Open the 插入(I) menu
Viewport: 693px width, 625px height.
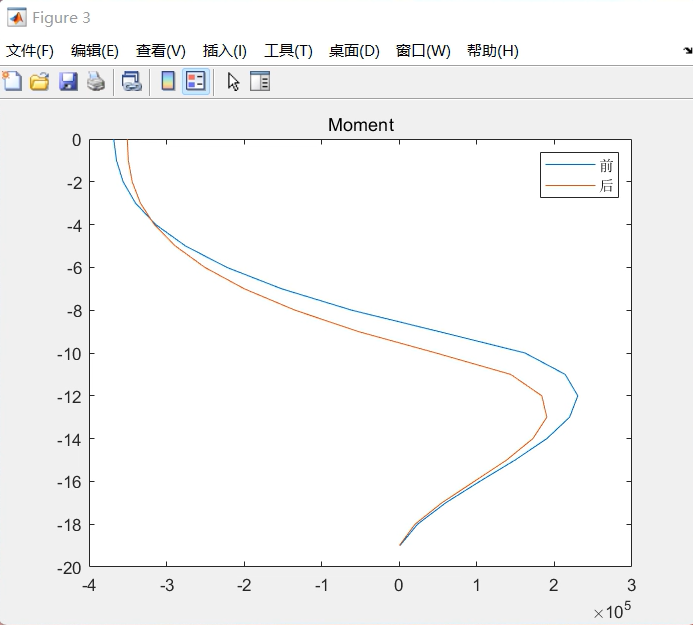[x=225, y=51]
